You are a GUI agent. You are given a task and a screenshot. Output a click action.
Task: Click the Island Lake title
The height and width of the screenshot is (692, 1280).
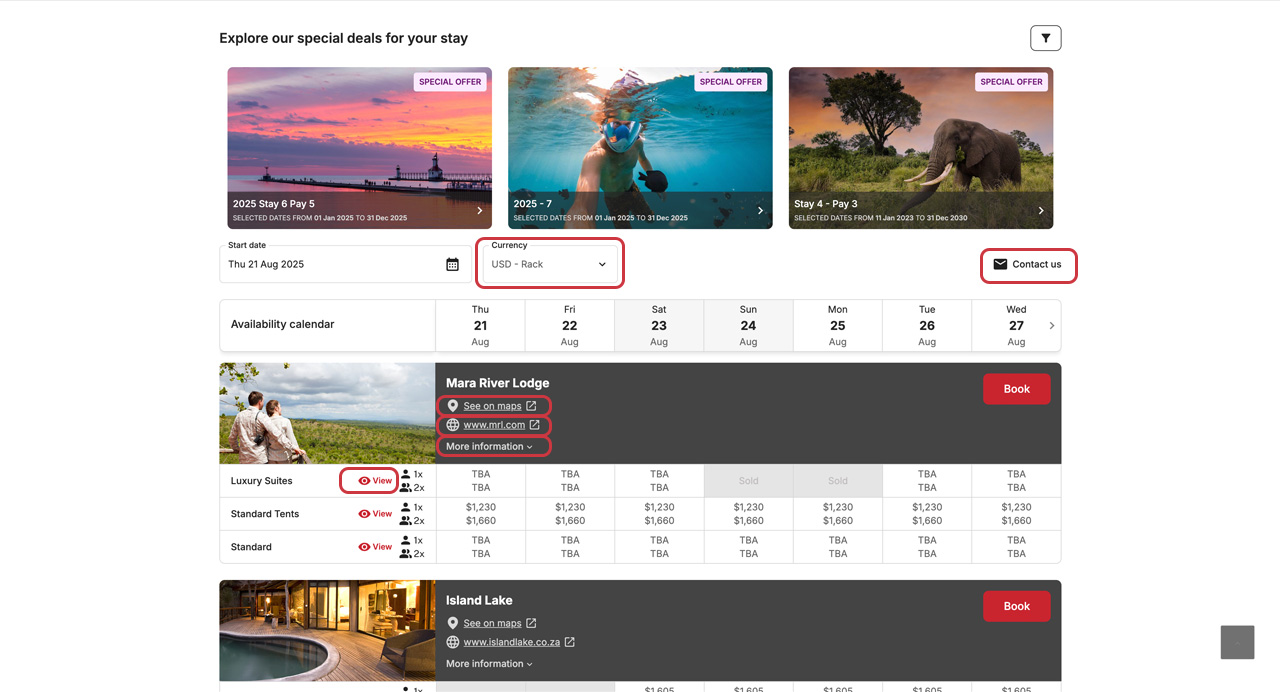(x=479, y=600)
